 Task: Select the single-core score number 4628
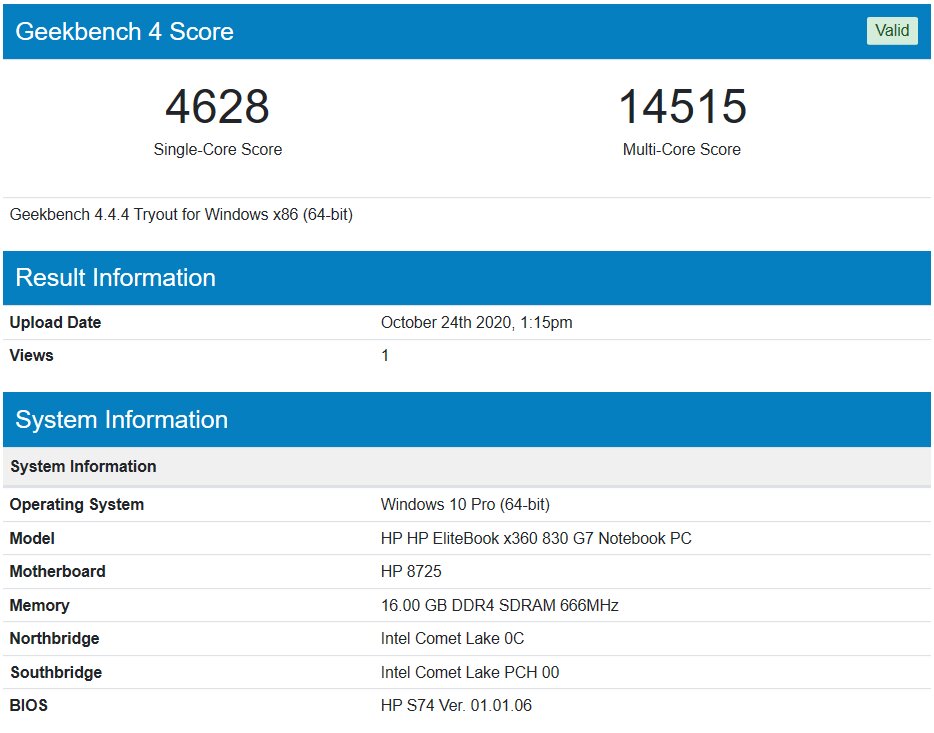pos(217,107)
